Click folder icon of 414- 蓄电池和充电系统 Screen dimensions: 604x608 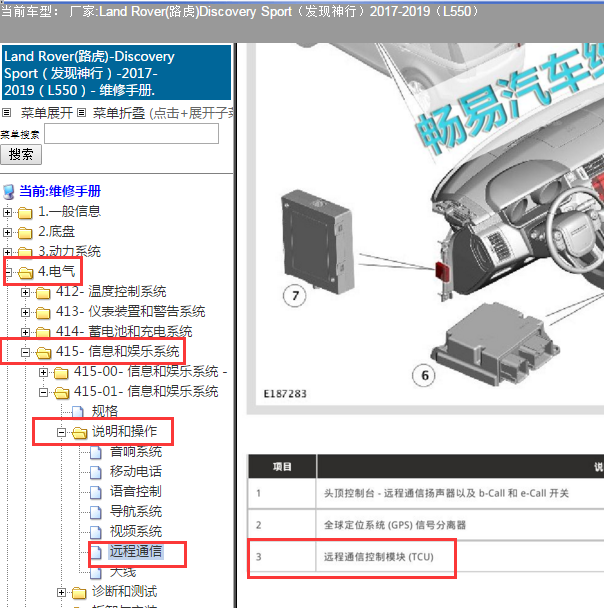pyautogui.click(x=43, y=333)
